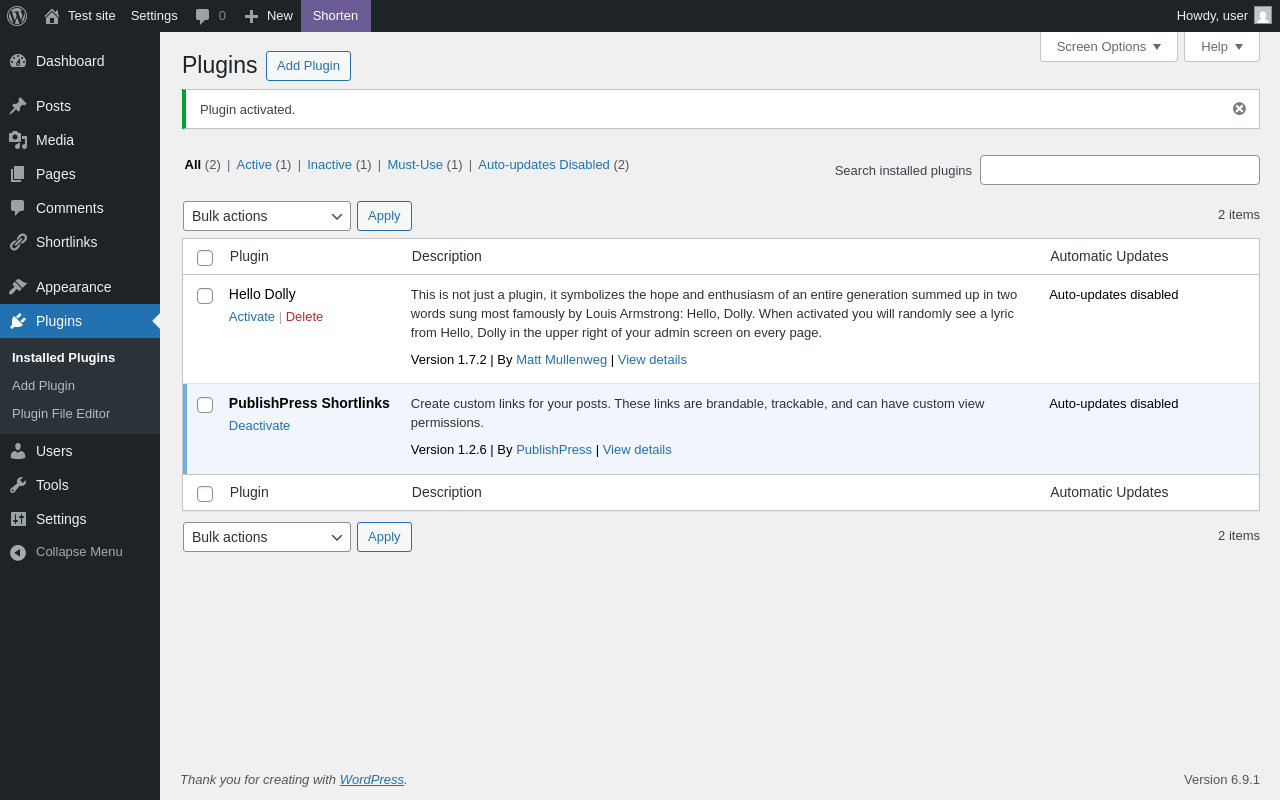Click the Comments icon in sidebar
The width and height of the screenshot is (1280, 800).
[x=18, y=208]
